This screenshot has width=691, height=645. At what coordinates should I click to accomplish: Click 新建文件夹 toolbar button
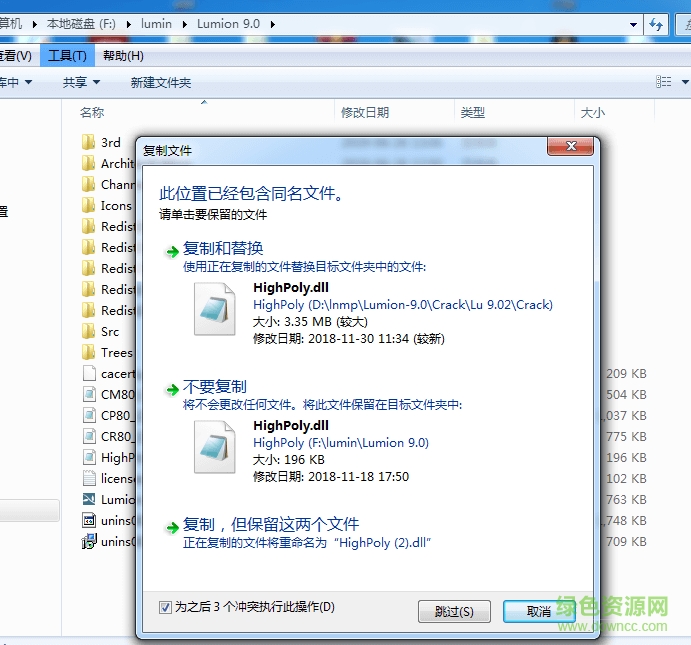pos(160,82)
